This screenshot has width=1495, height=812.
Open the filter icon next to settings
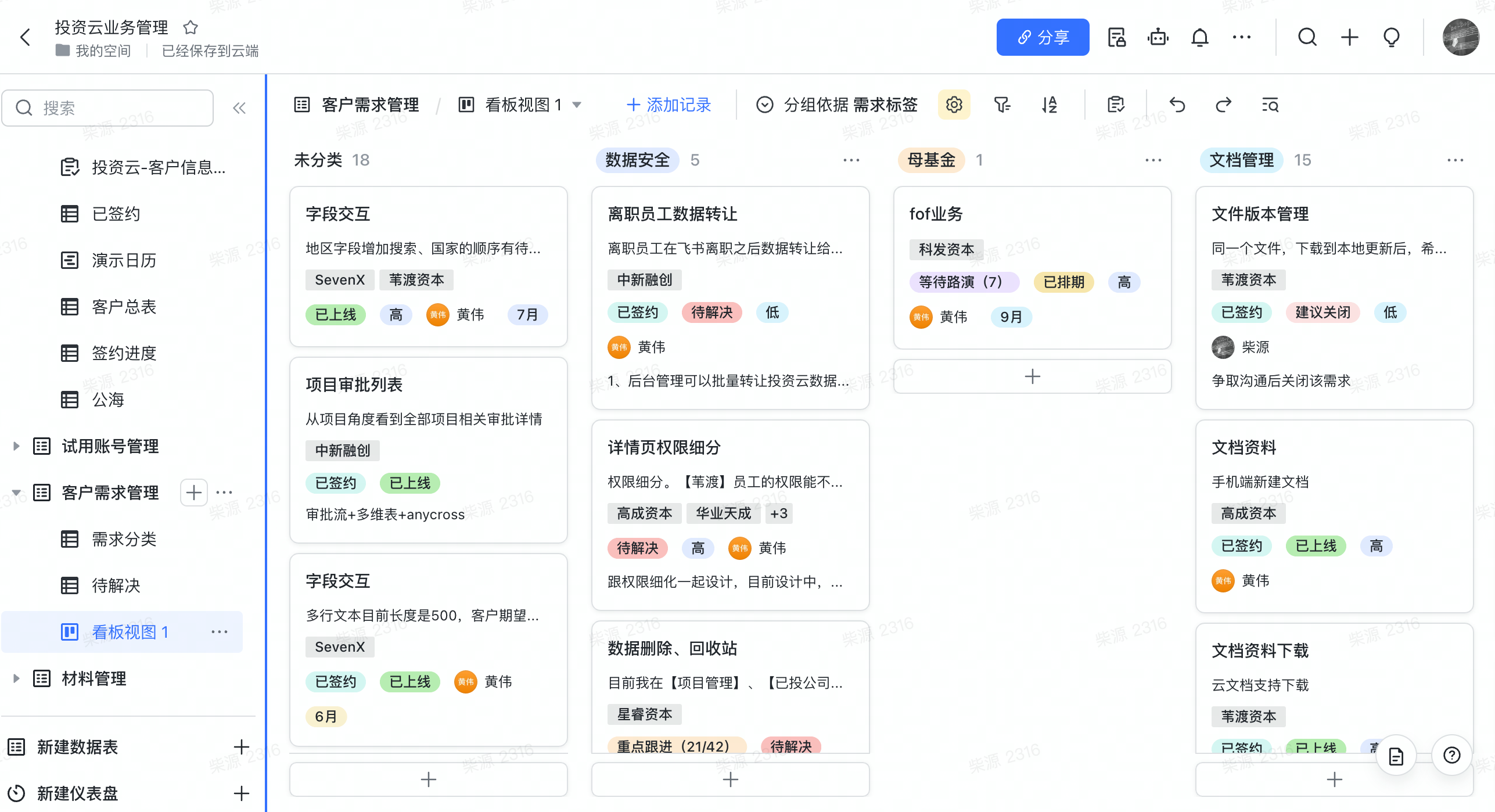click(1002, 105)
